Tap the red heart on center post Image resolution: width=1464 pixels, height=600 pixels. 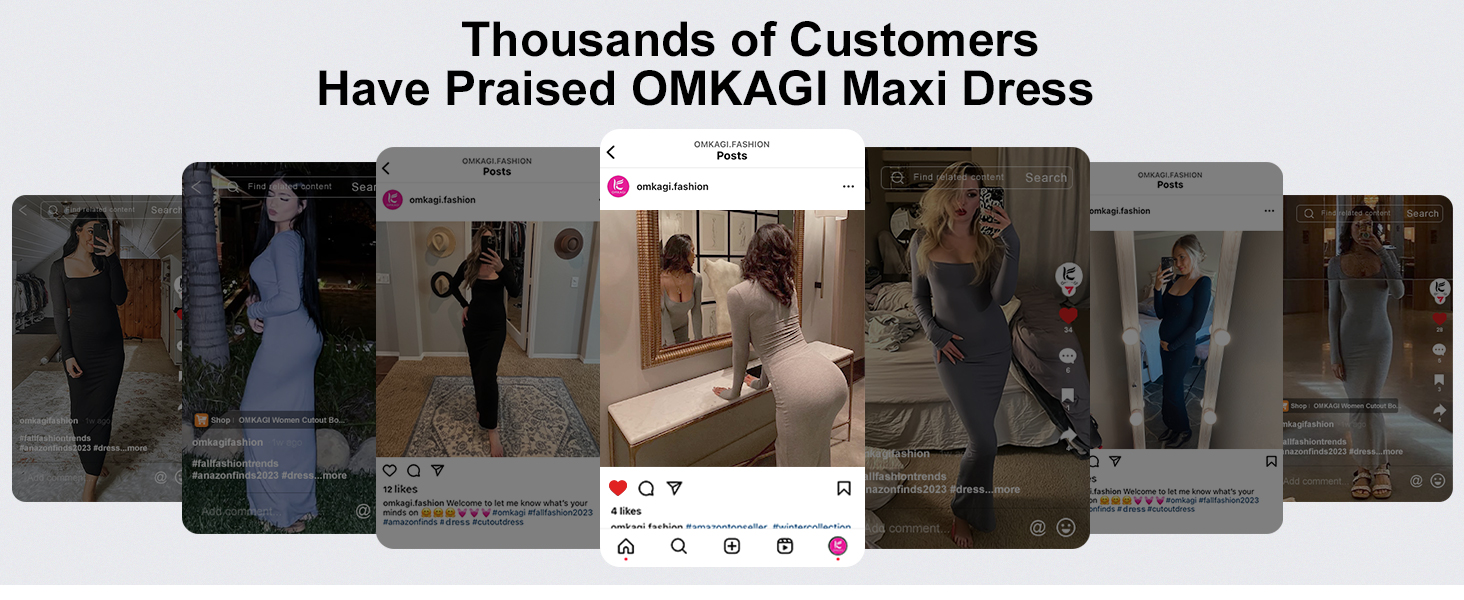pyautogui.click(x=618, y=488)
